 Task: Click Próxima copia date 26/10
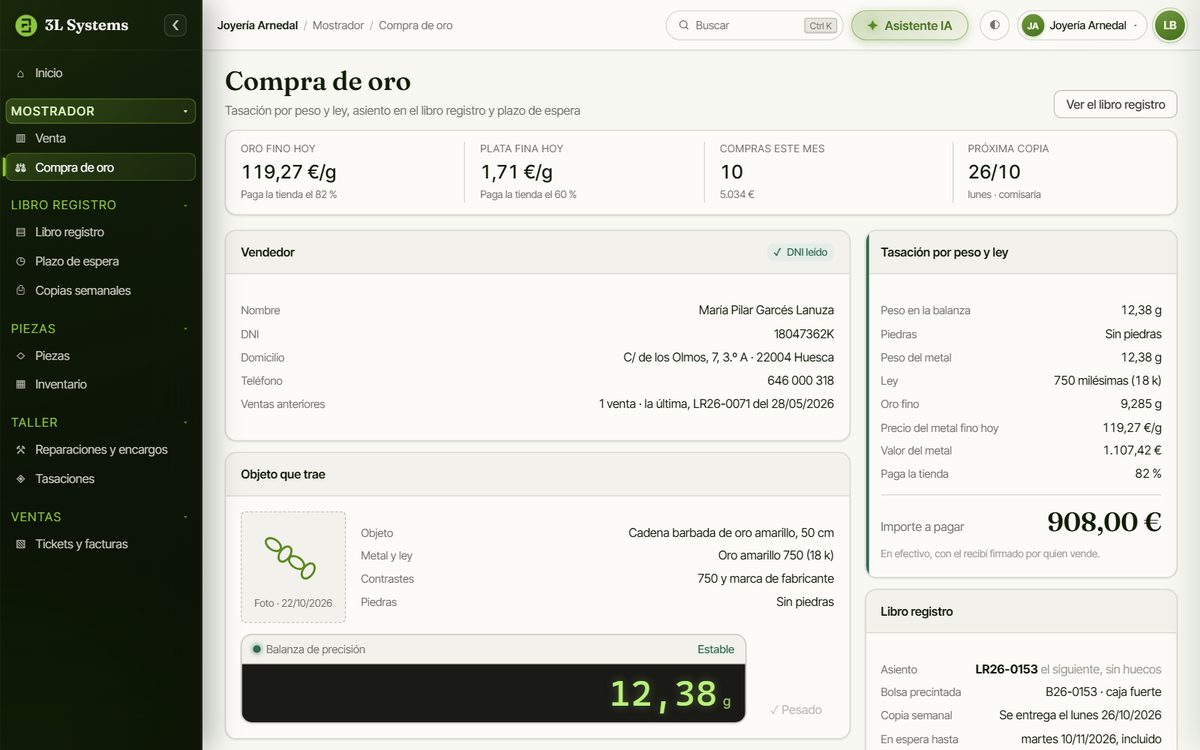click(x=994, y=172)
